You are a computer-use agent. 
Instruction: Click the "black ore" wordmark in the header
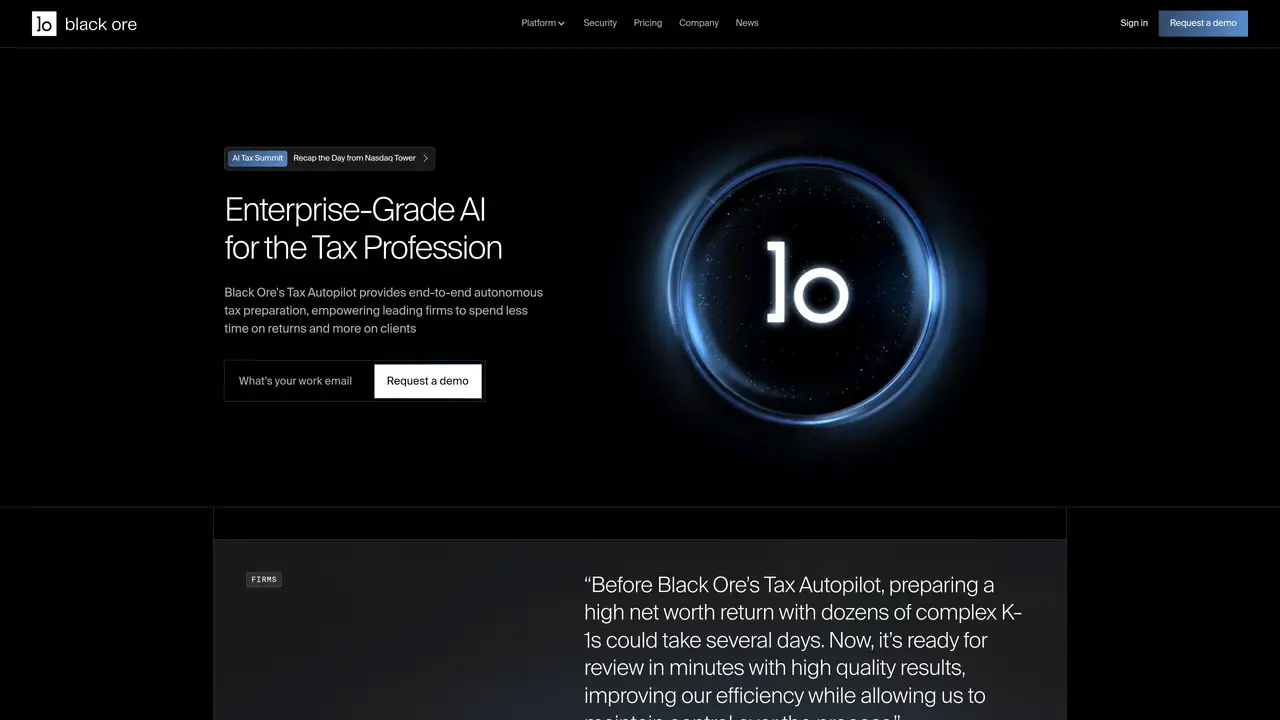point(101,24)
